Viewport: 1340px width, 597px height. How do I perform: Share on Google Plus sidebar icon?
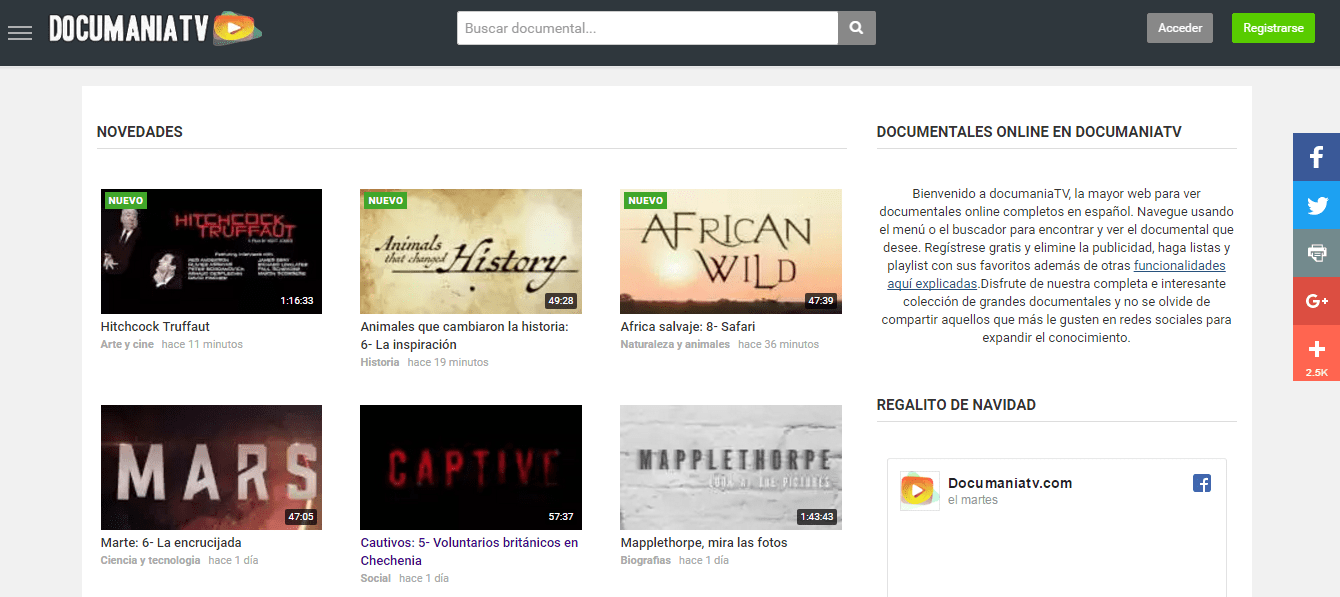tap(1316, 301)
